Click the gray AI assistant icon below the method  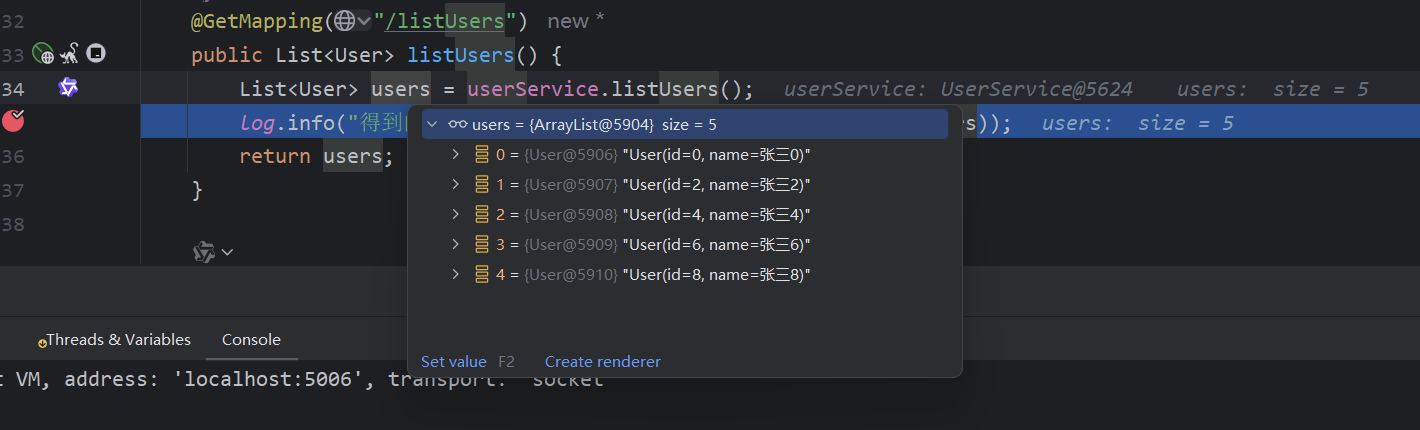203,252
